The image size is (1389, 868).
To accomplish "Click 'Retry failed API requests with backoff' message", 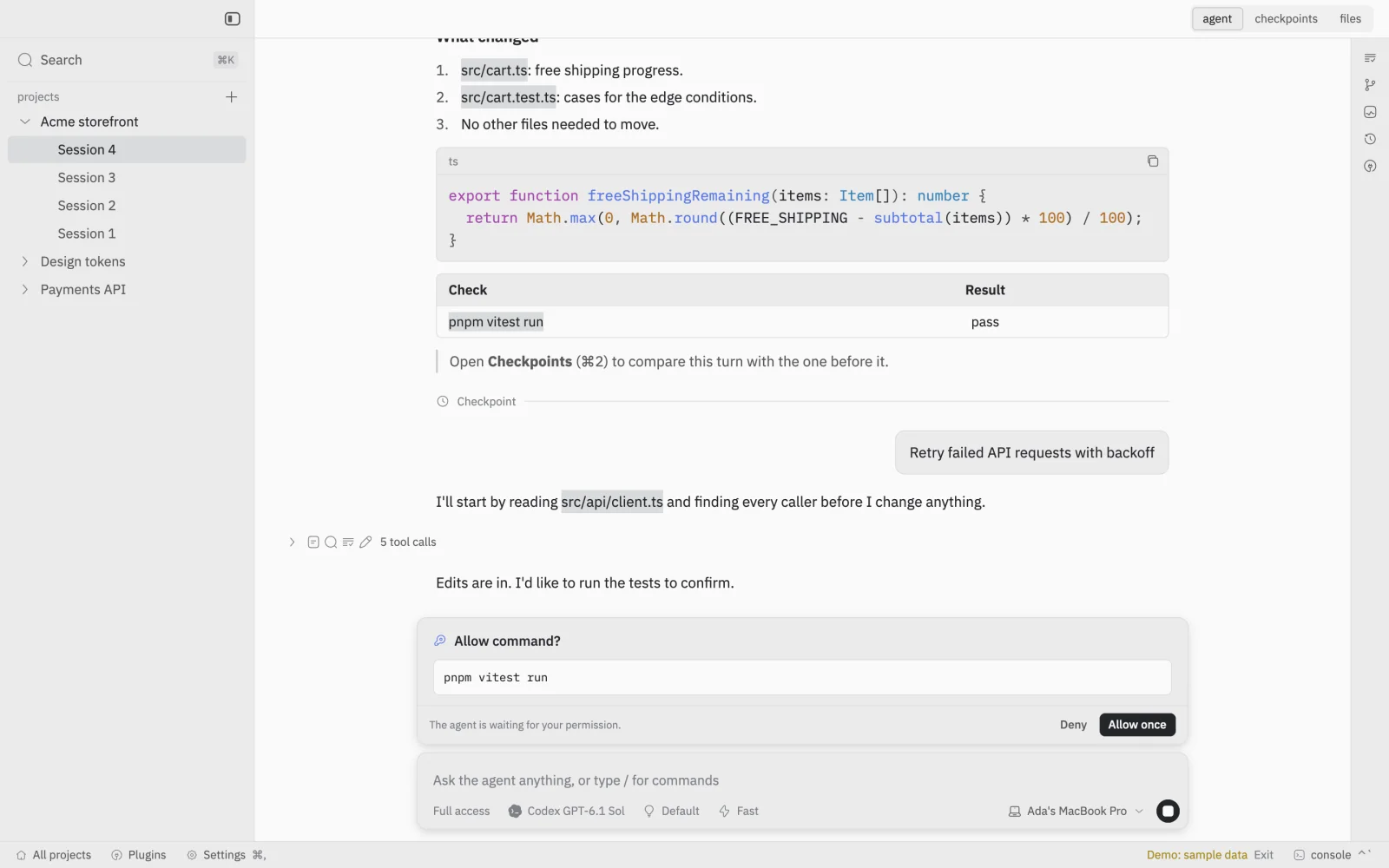I will tap(1031, 452).
